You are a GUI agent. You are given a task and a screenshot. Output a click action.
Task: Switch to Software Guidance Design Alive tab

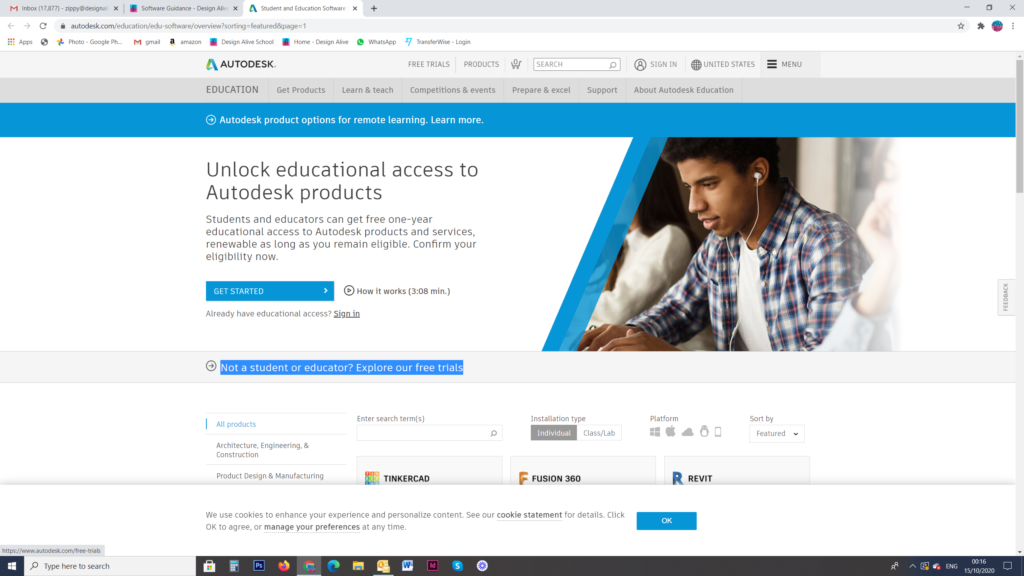pos(183,8)
